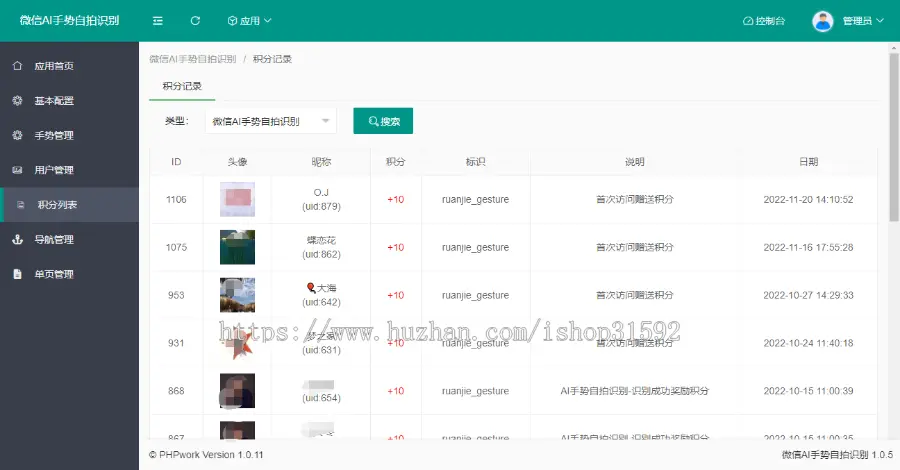The width and height of the screenshot is (900, 470).
Task: Click +10 points in row 1106
Action: coord(395,199)
